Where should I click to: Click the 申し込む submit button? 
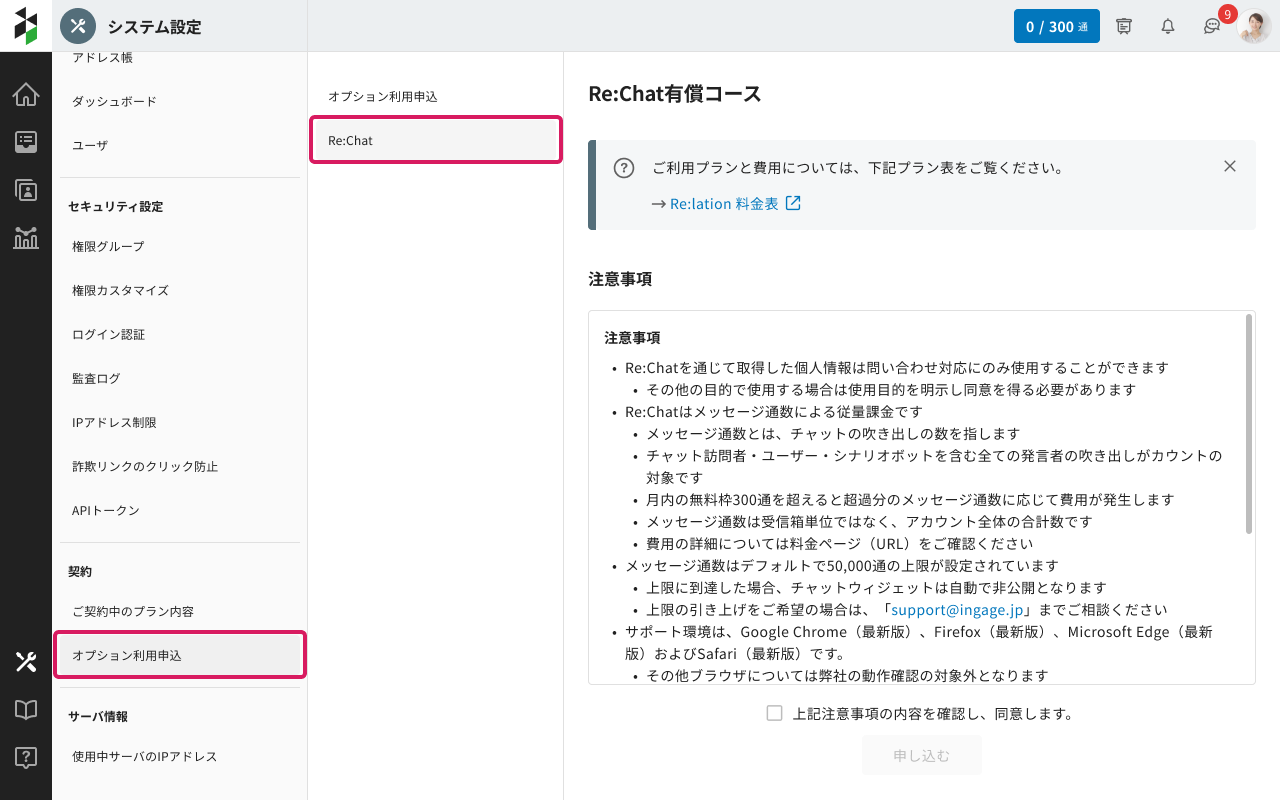[922, 755]
